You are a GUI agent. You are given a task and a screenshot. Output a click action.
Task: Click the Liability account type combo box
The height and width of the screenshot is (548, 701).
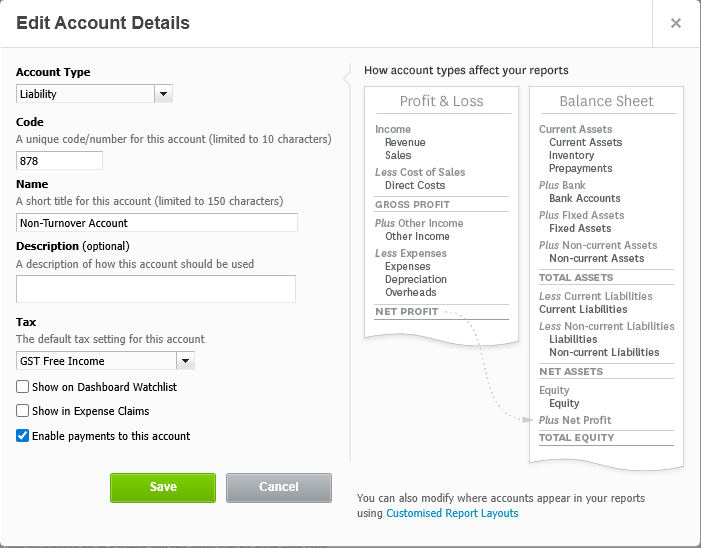click(85, 94)
